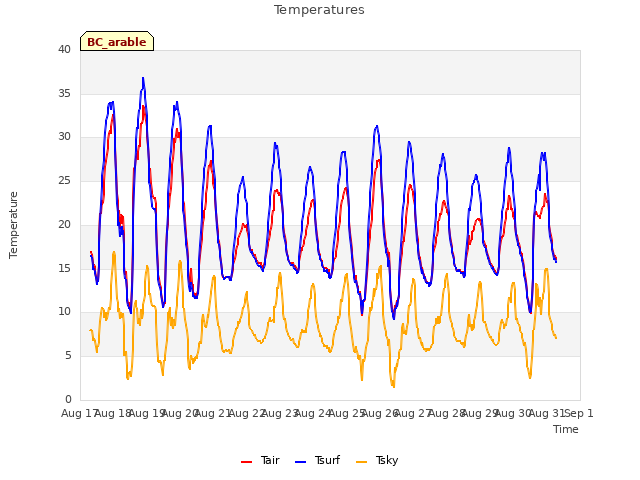Screen dimensions: 640x480
Task: Click the Temperatures chart title
Action: pyautogui.click(x=319, y=10)
